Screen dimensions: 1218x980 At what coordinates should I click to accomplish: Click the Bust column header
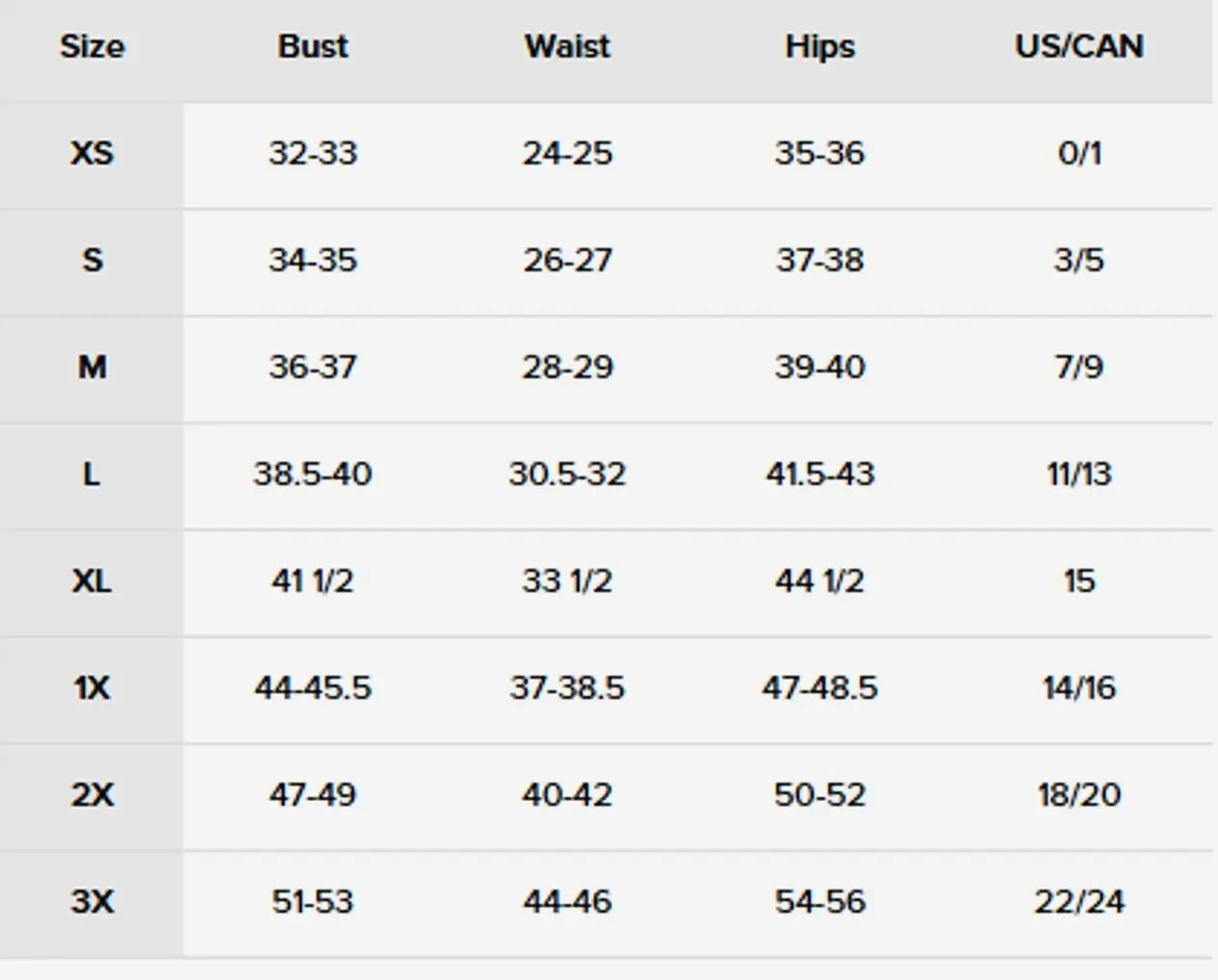click(313, 46)
